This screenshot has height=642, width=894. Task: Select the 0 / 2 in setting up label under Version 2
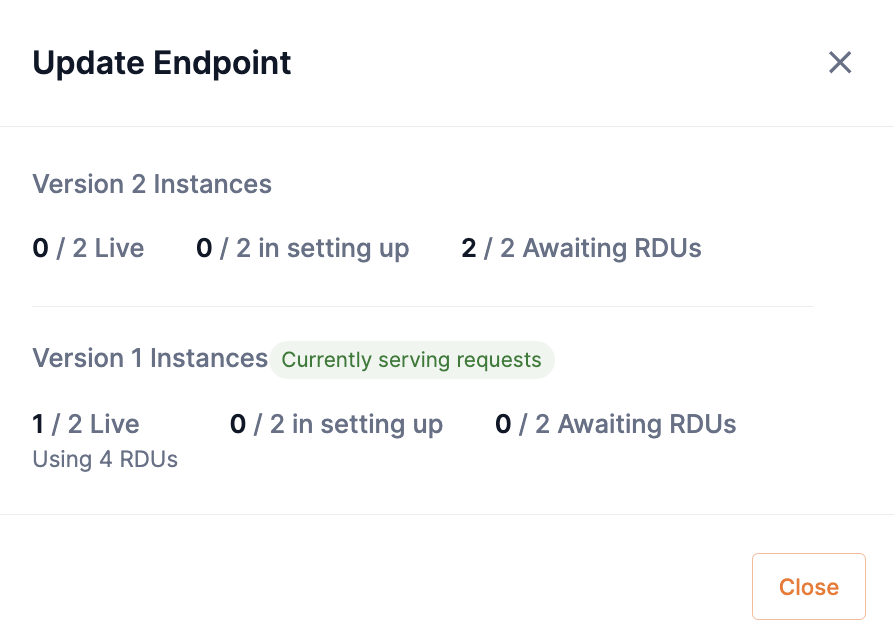302,247
